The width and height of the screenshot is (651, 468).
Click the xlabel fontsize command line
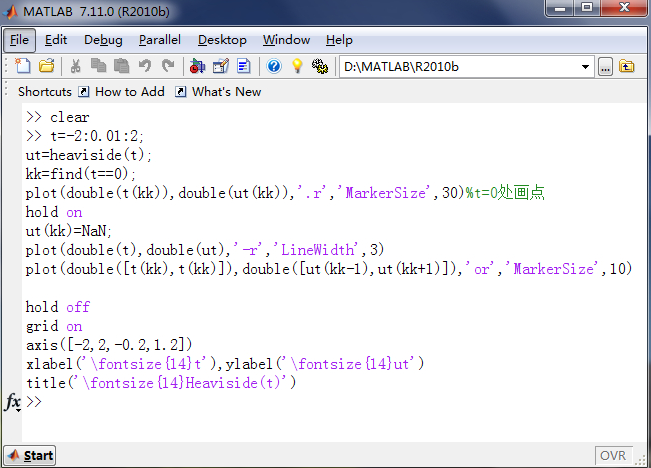pyautogui.click(x=225, y=364)
